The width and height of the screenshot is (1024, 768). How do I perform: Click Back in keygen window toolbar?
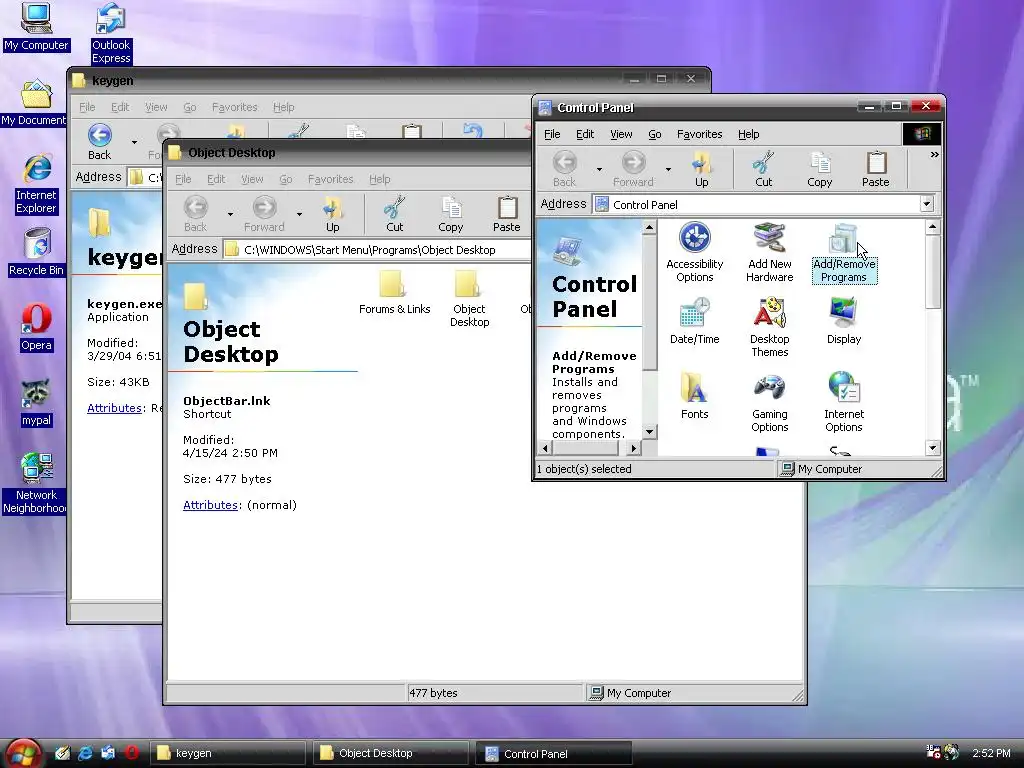pos(99,142)
